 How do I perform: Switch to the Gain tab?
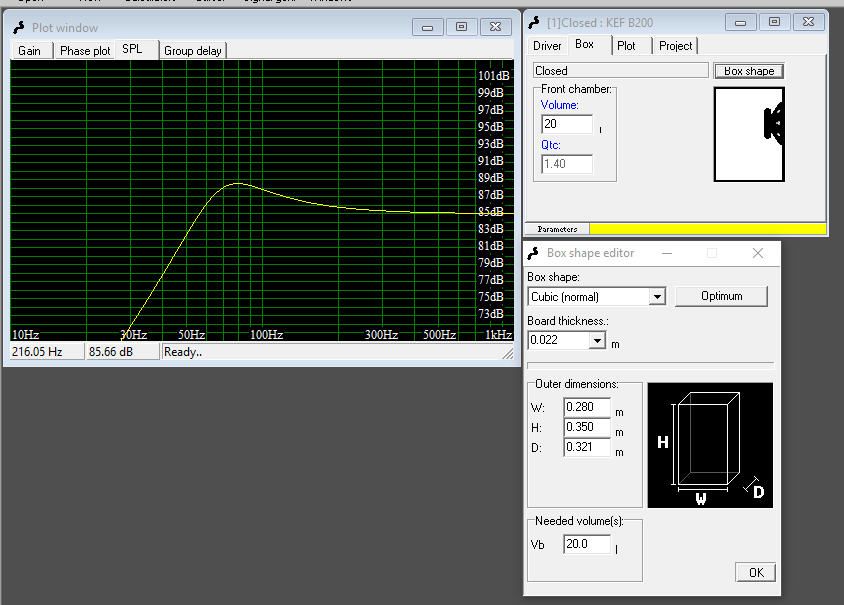pos(30,51)
